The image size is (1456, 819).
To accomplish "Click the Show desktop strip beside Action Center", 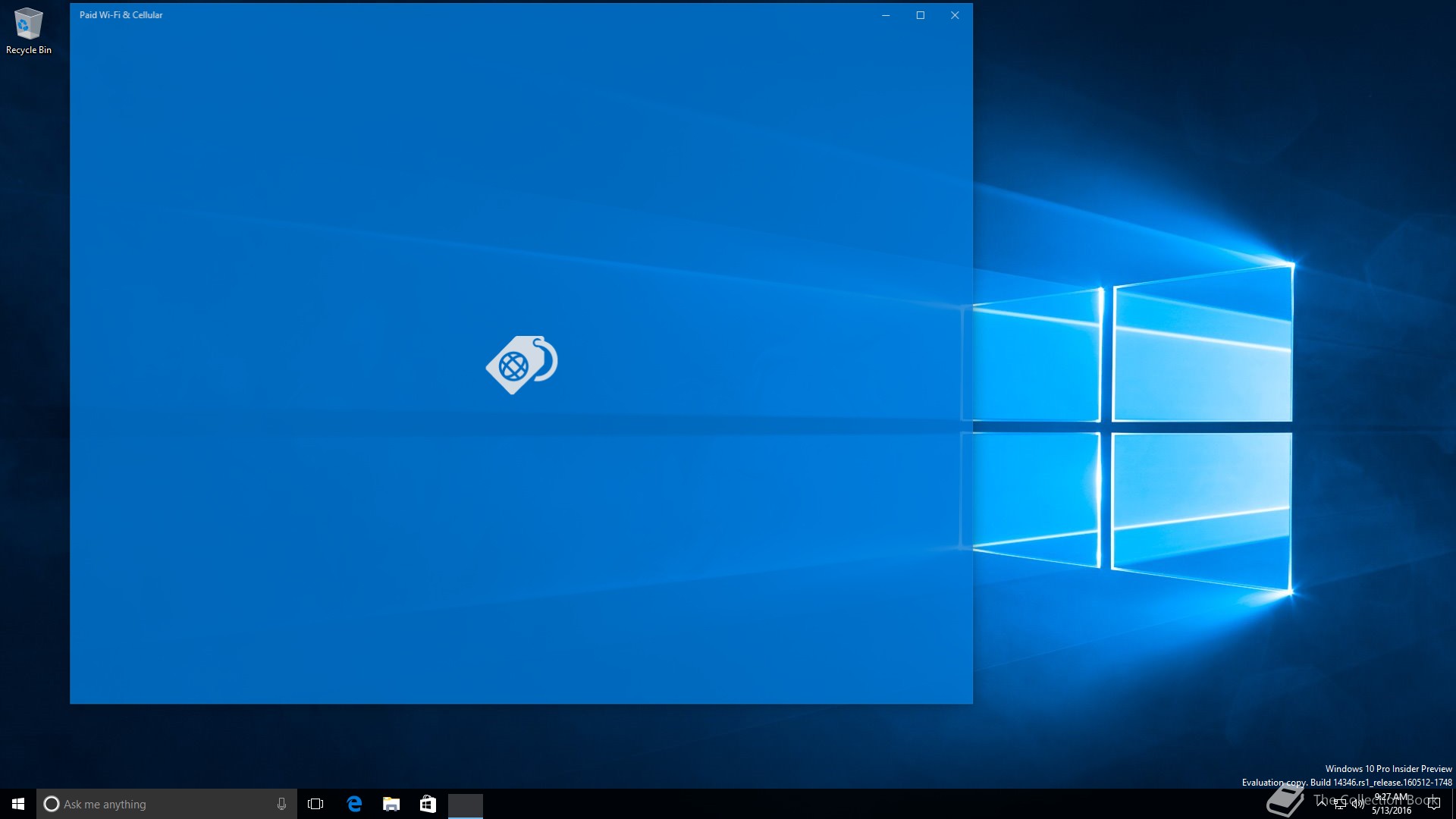I will [1453, 804].
